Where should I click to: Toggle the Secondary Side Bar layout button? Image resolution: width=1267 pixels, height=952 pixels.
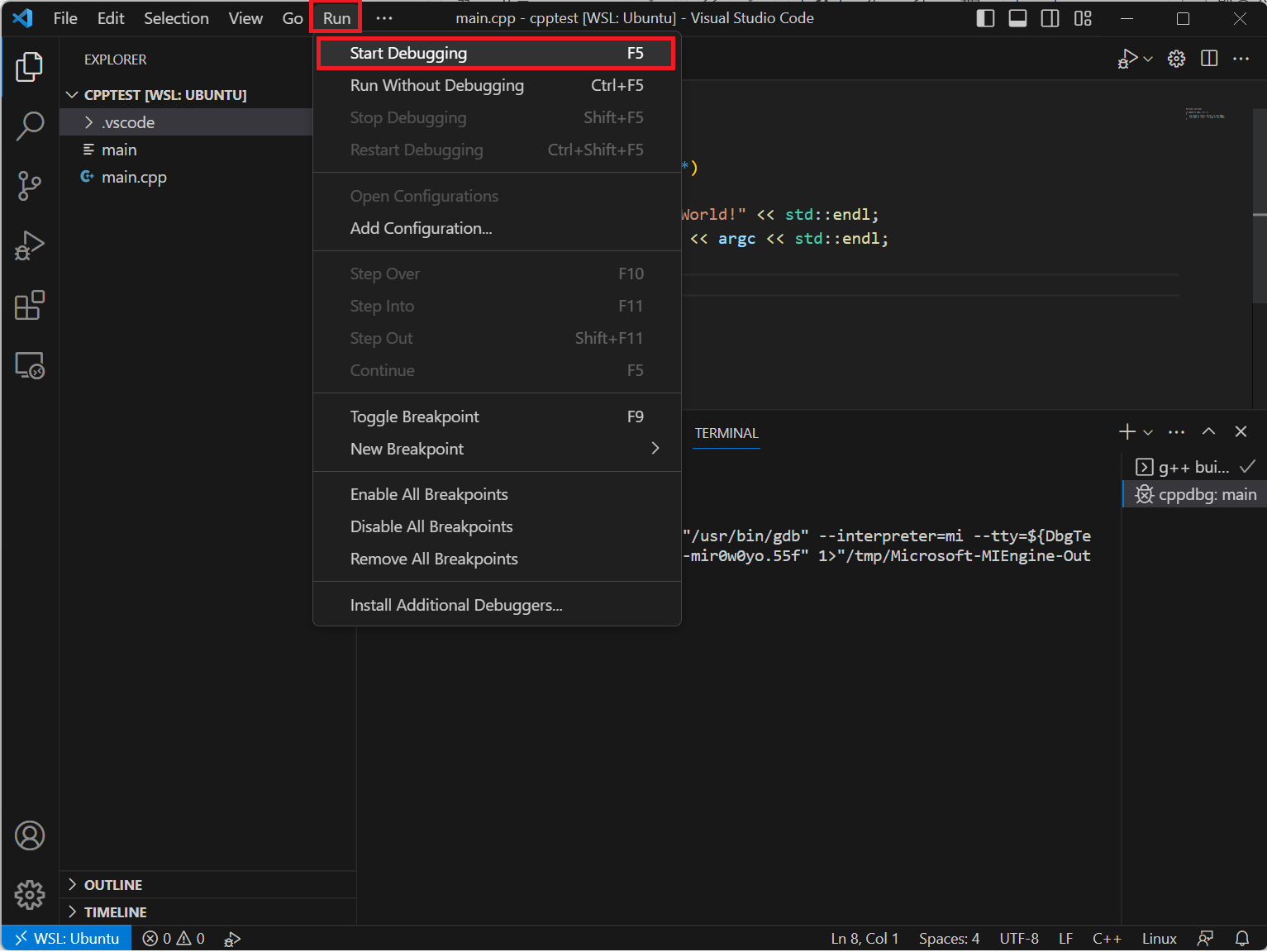(1050, 18)
